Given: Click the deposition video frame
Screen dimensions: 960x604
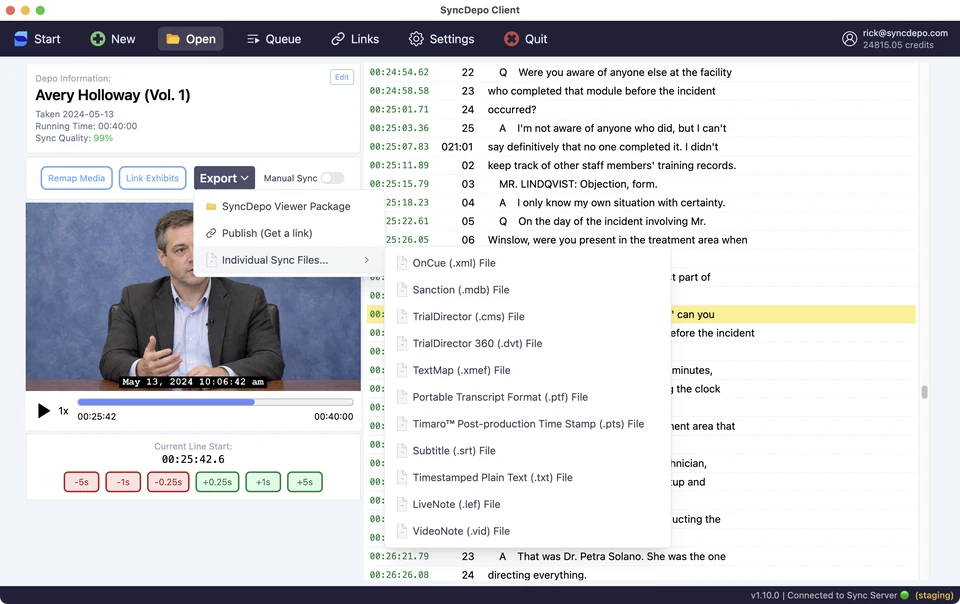Looking at the screenshot, I should coord(193,296).
